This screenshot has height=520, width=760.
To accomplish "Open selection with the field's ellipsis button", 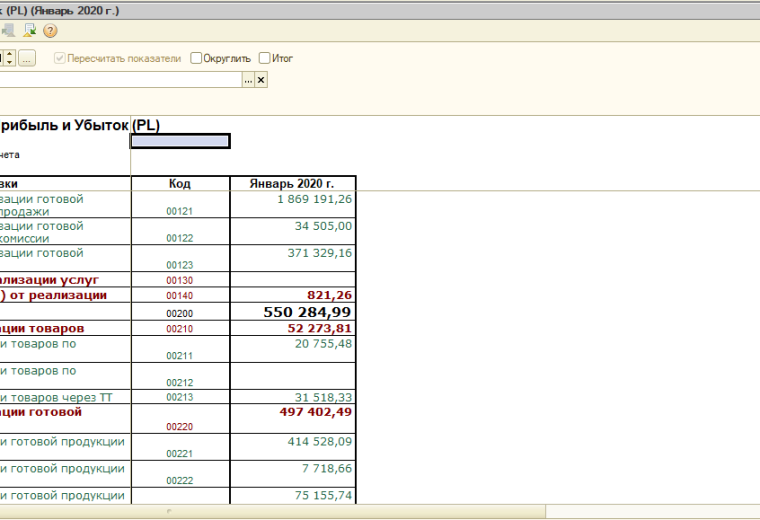I will [x=248, y=79].
